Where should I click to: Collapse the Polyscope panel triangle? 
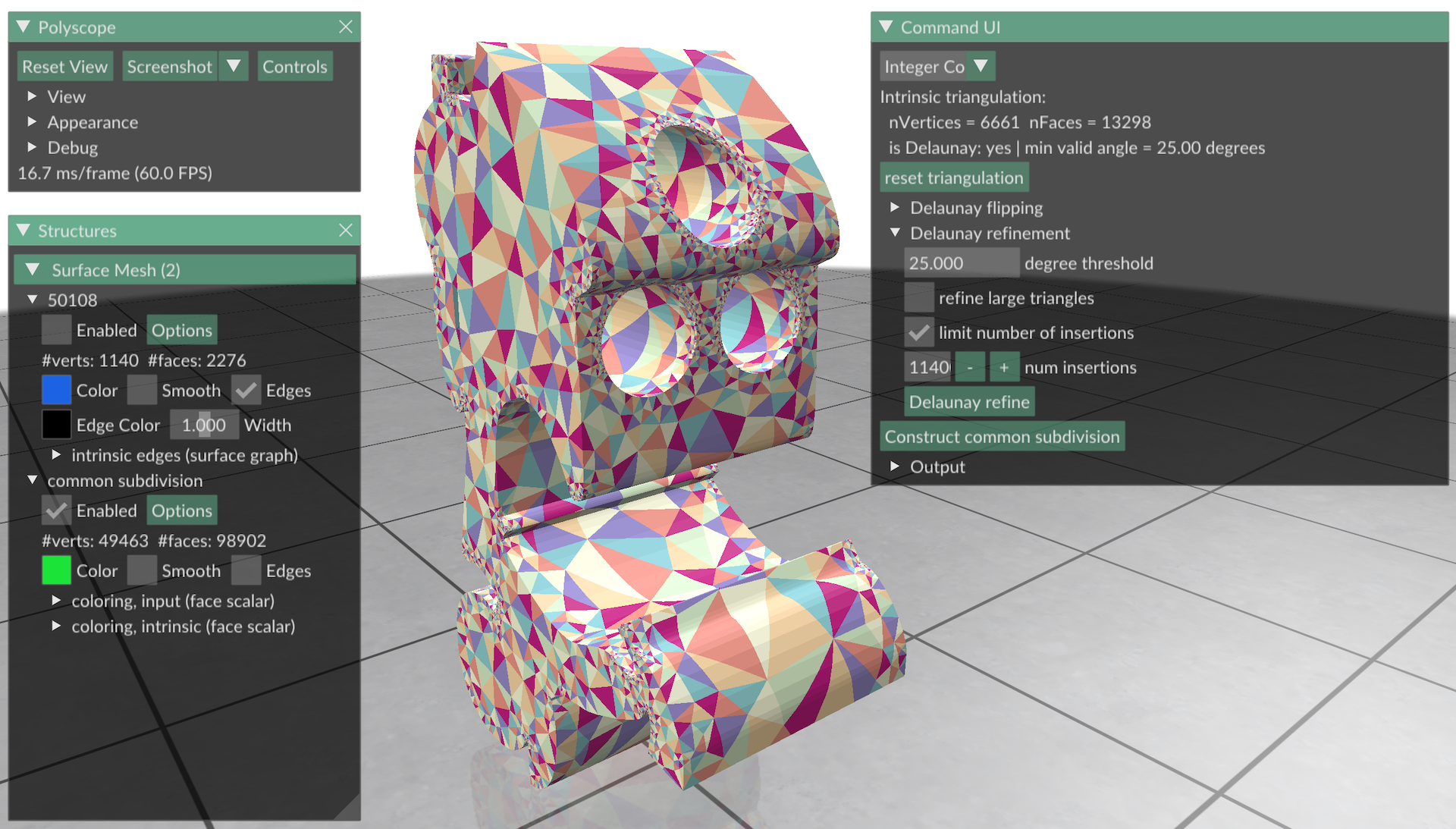[x=24, y=27]
